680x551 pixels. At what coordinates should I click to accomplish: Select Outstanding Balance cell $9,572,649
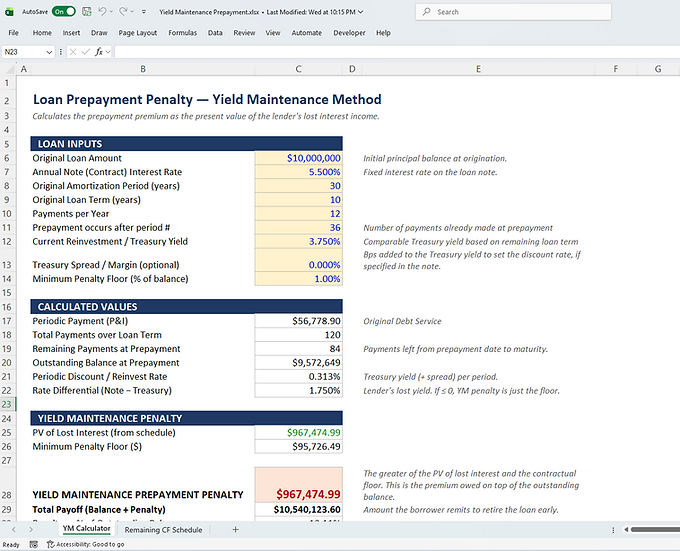299,363
